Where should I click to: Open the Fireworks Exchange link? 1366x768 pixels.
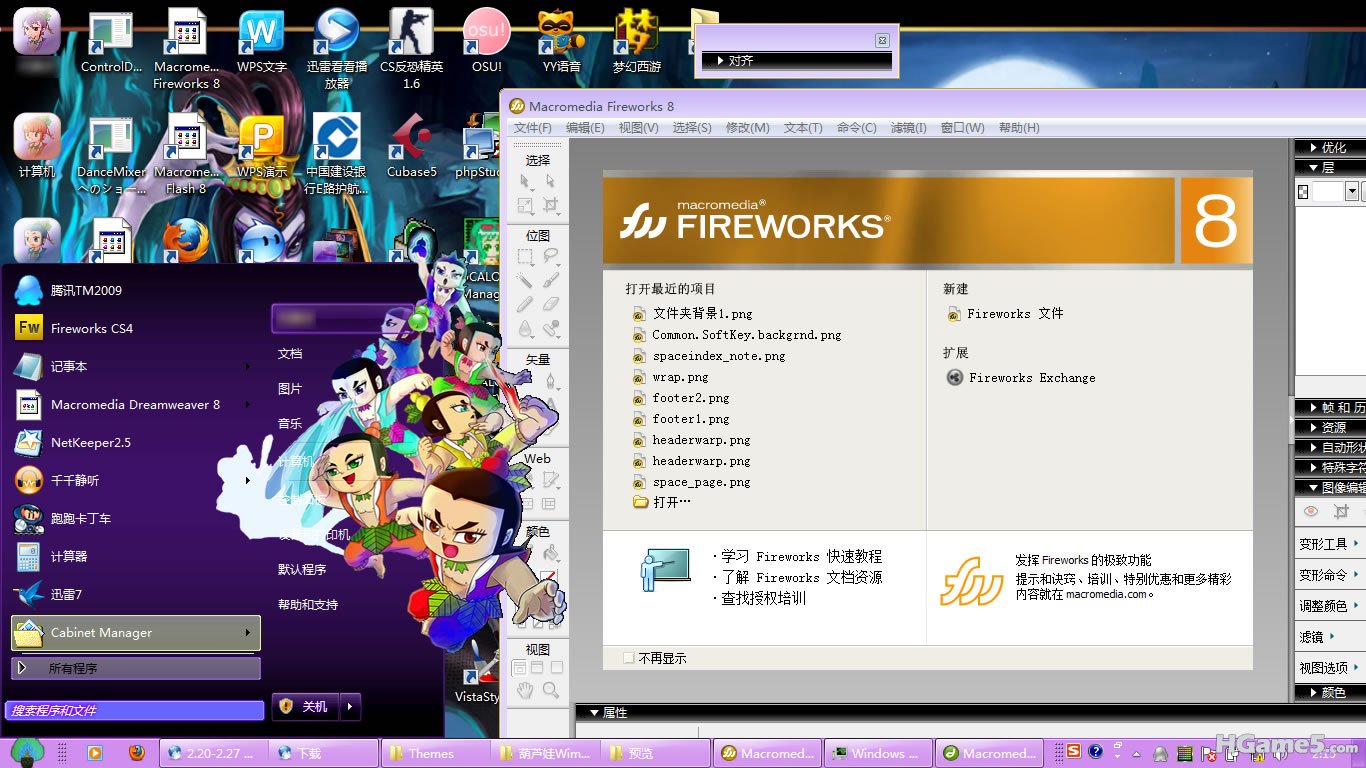[1021, 378]
